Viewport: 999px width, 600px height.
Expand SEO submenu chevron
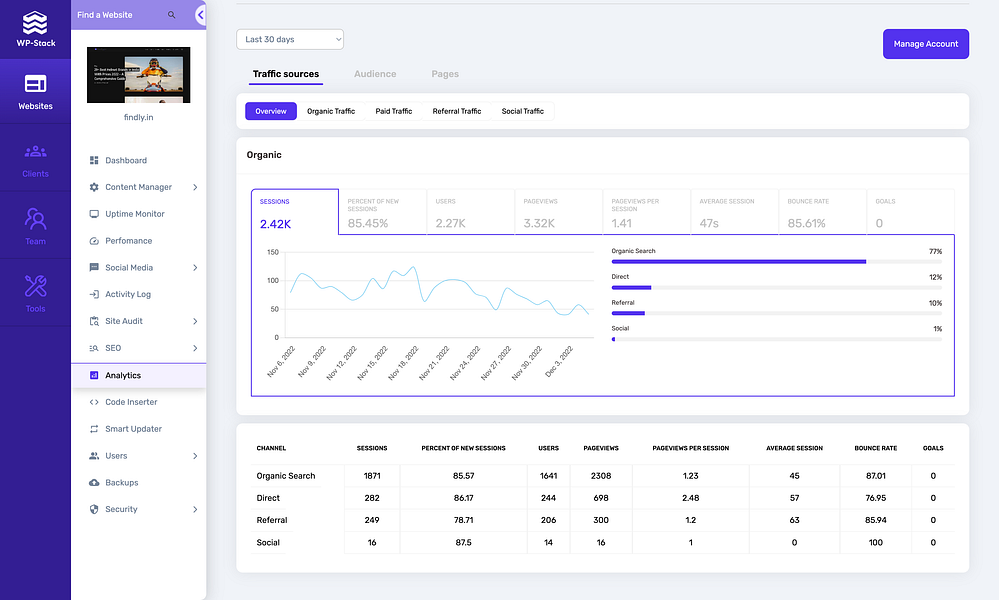195,348
